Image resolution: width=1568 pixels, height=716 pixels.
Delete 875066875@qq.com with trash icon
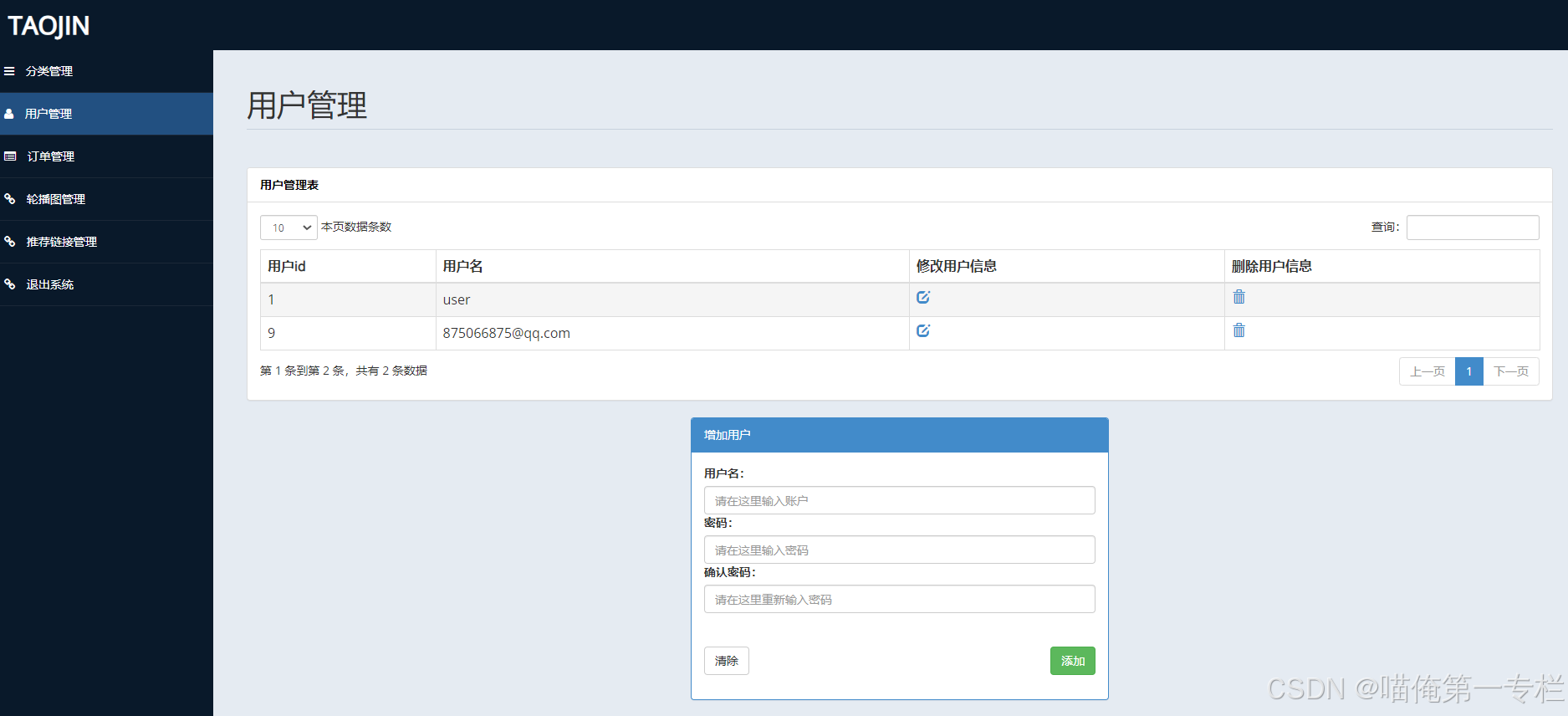coord(1239,330)
